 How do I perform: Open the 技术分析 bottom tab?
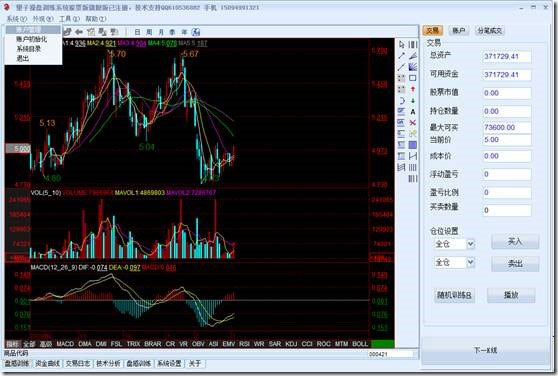point(108,364)
